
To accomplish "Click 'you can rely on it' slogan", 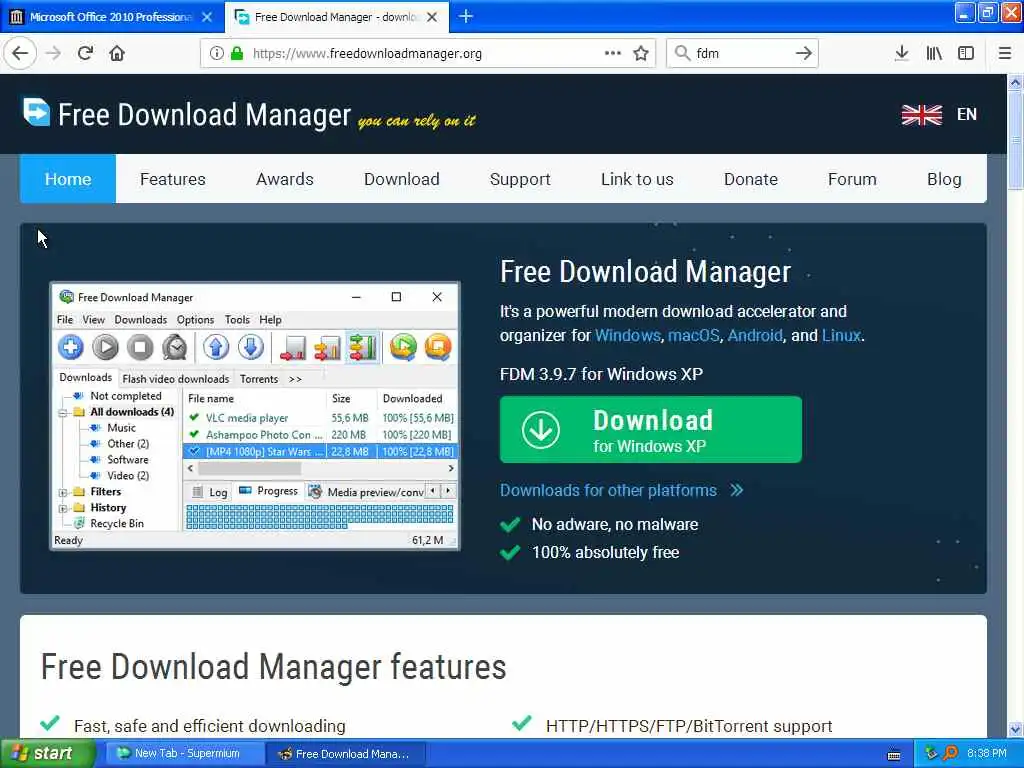I will (417, 121).
